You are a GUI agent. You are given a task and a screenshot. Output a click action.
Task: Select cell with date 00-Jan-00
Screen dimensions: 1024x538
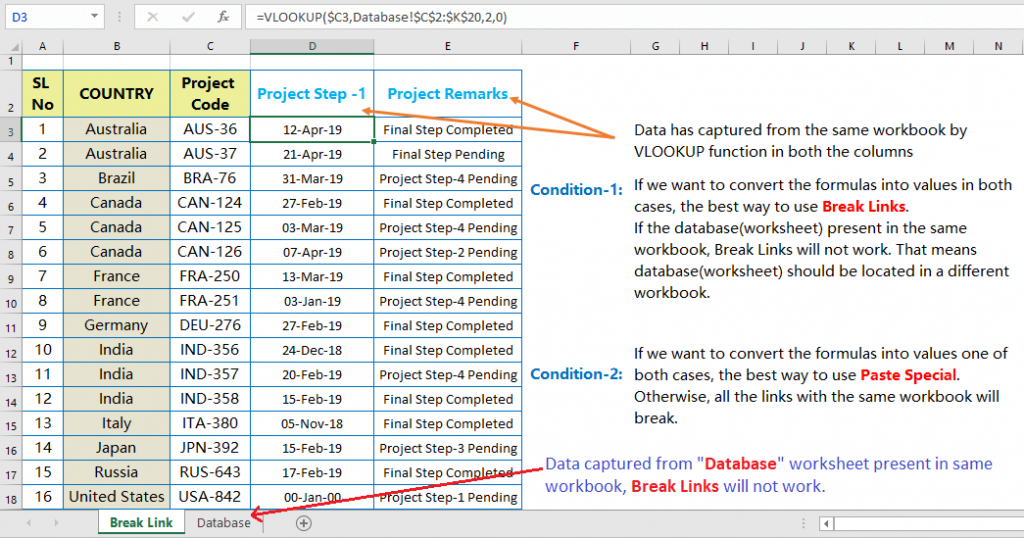click(x=312, y=497)
